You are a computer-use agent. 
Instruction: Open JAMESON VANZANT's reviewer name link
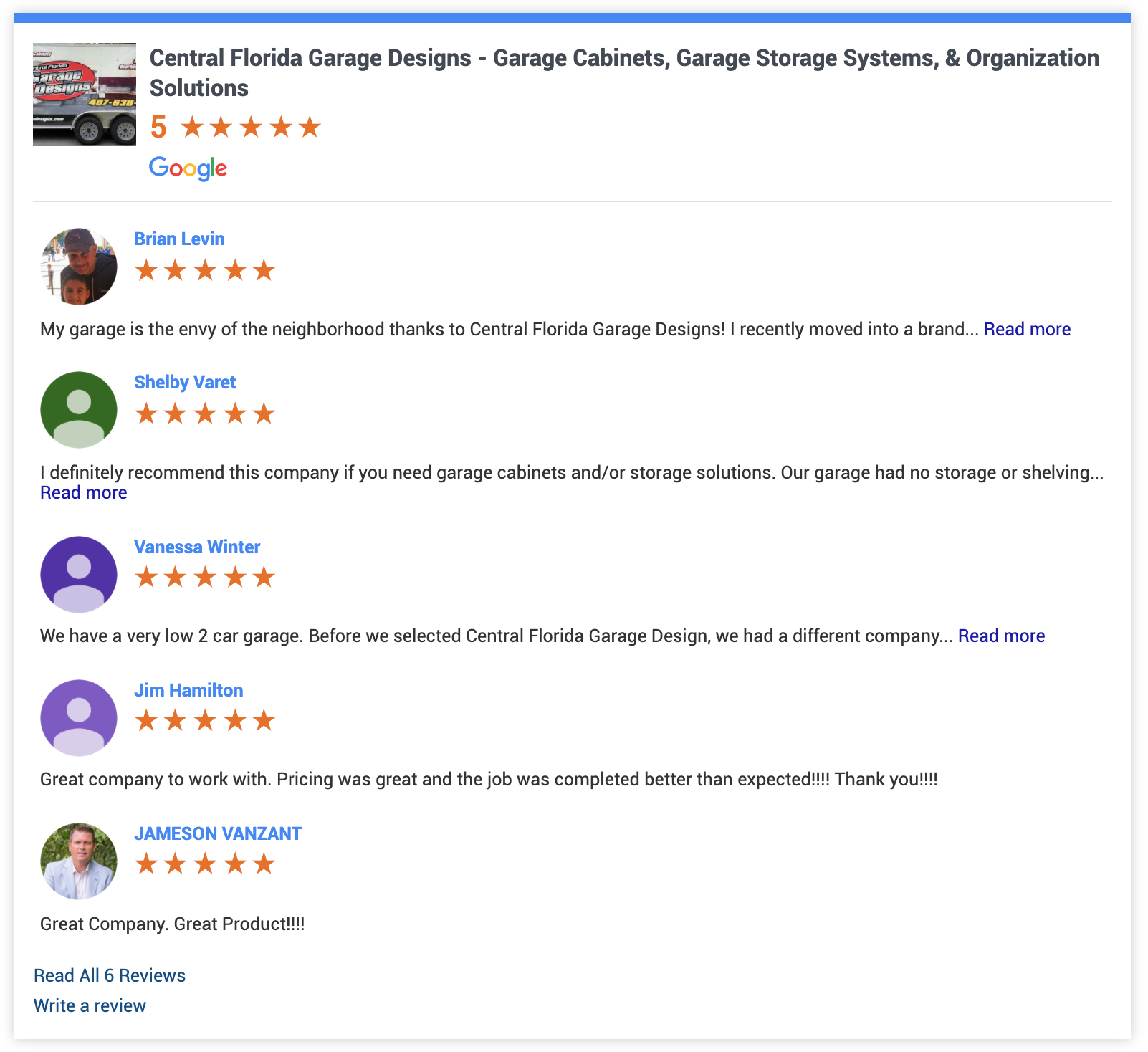(x=218, y=834)
